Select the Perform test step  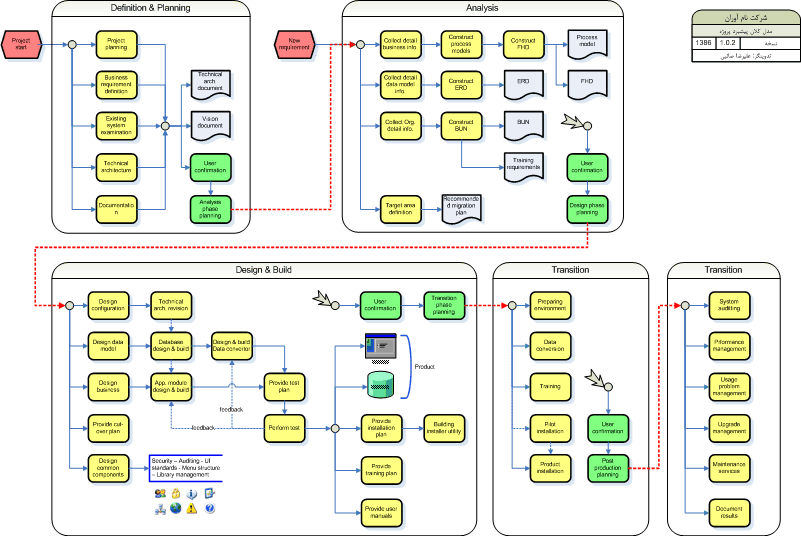(x=284, y=427)
